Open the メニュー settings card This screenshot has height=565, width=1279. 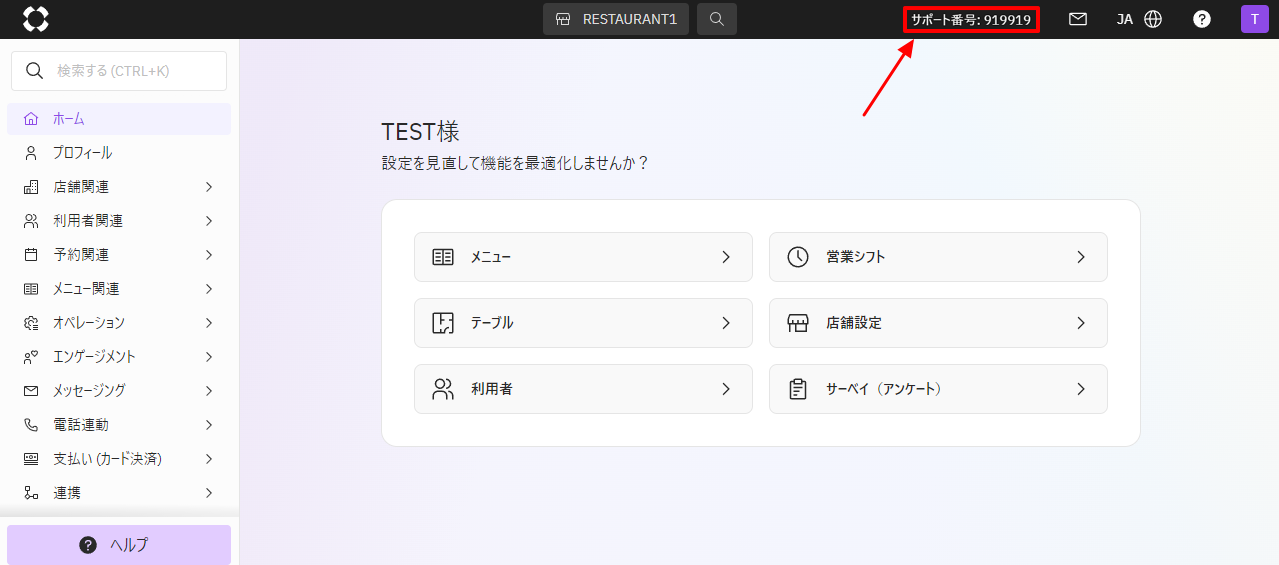[x=583, y=257]
